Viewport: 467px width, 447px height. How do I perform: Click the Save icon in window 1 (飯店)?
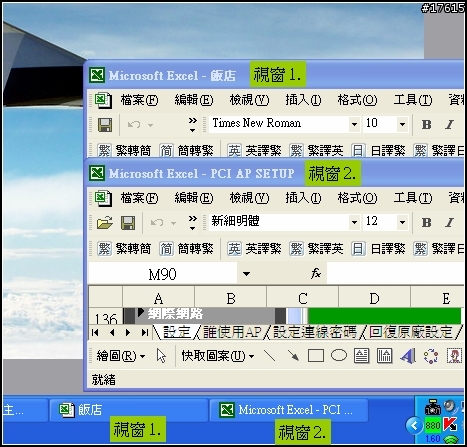105,125
